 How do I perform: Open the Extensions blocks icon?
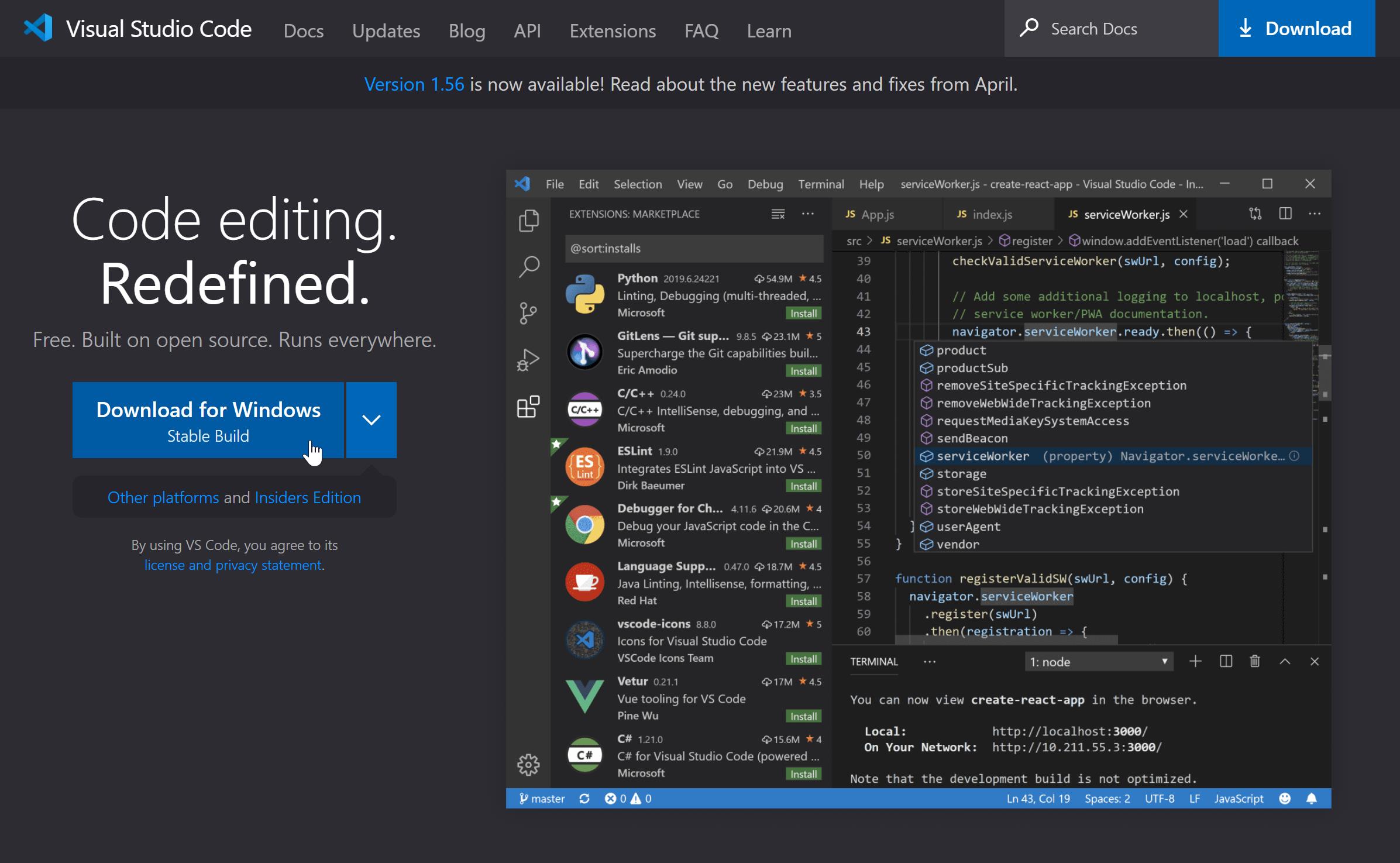[528, 407]
